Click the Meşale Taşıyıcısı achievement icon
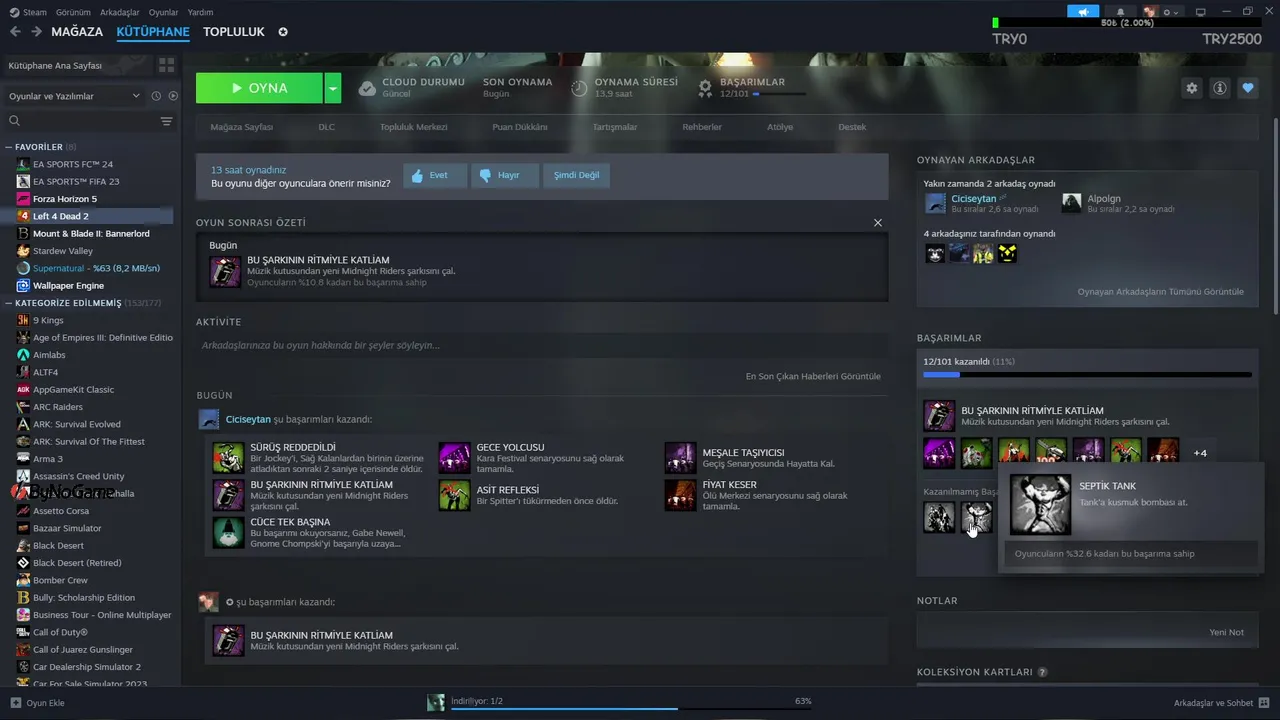Screen dimensions: 1280x720 [x=681, y=457]
